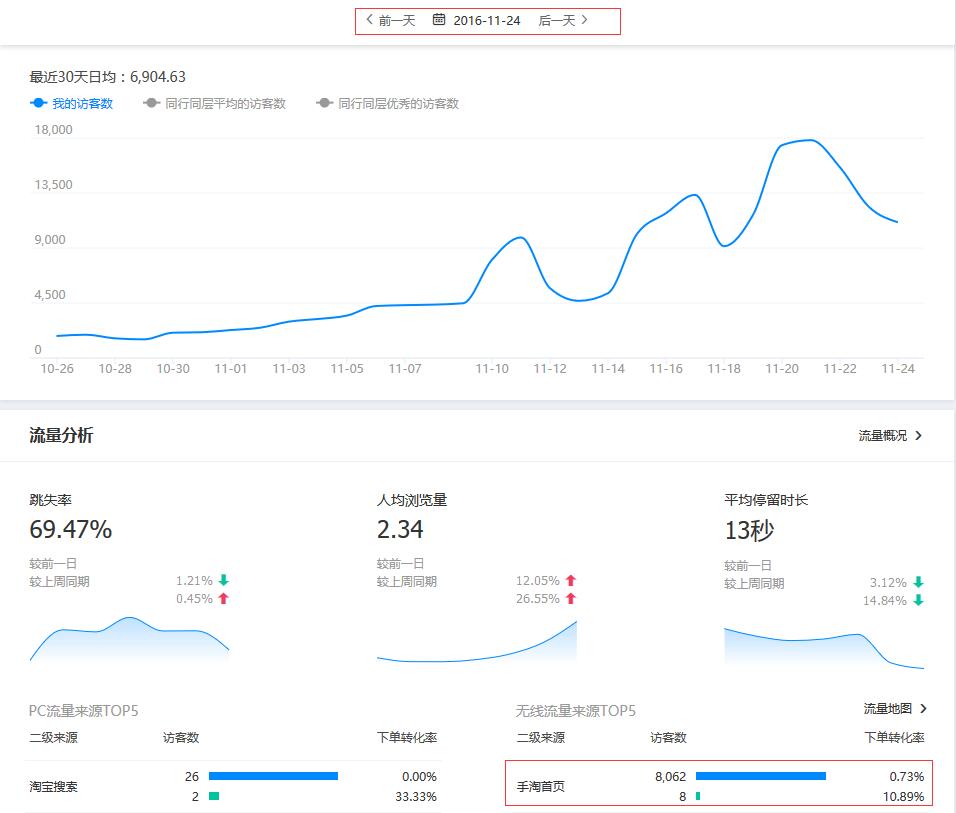This screenshot has height=813, width=956.
Task: Toggle the 同行同层平均的访客数 series
Action: [215, 103]
